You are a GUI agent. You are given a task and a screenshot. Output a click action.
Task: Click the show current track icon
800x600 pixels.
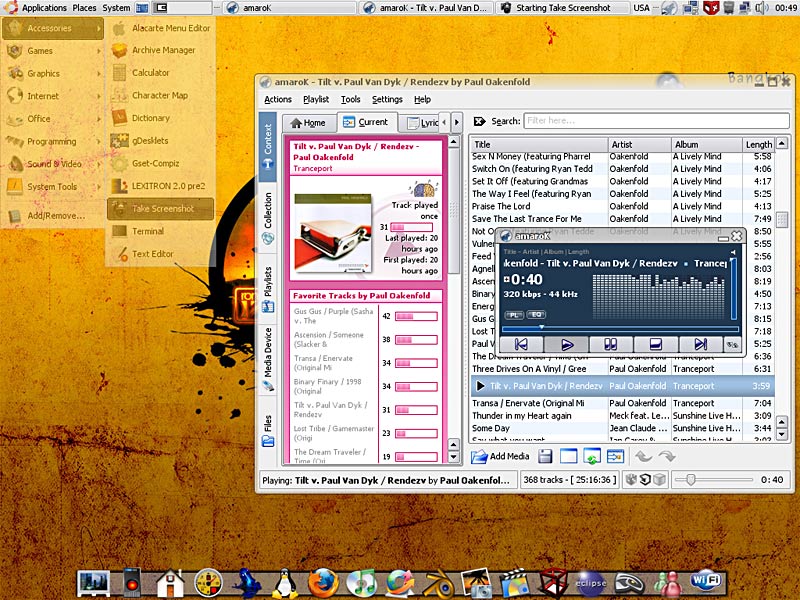pos(615,456)
